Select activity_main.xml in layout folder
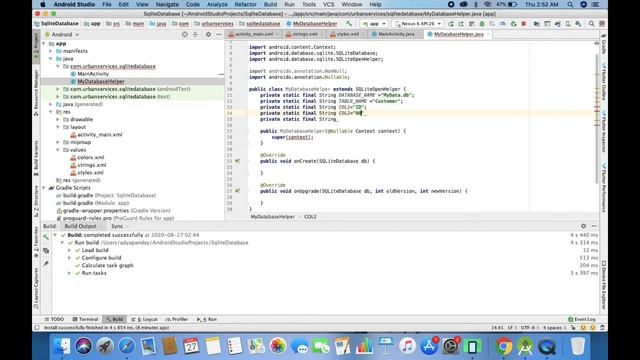 [100, 135]
